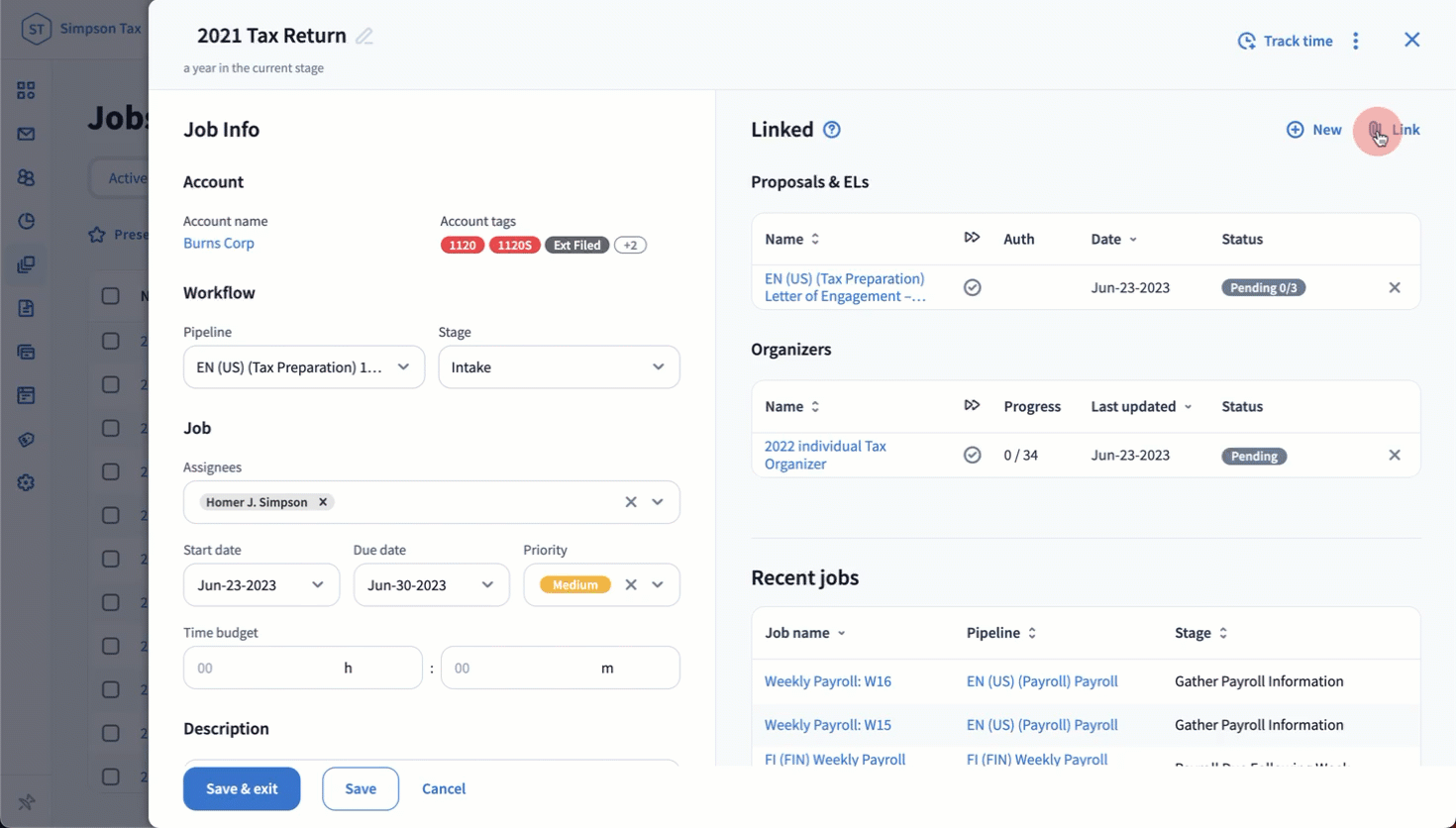The height and width of the screenshot is (828, 1456).
Task: Click the Save & exit button
Action: [x=242, y=788]
